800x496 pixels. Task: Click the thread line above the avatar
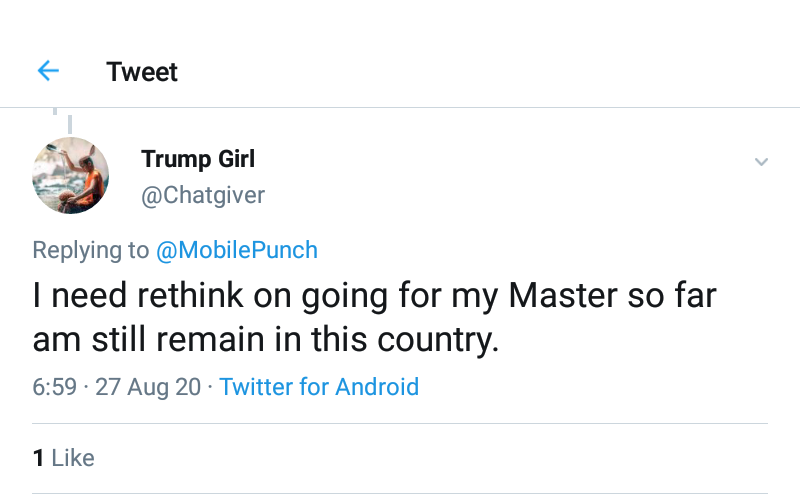(x=69, y=123)
